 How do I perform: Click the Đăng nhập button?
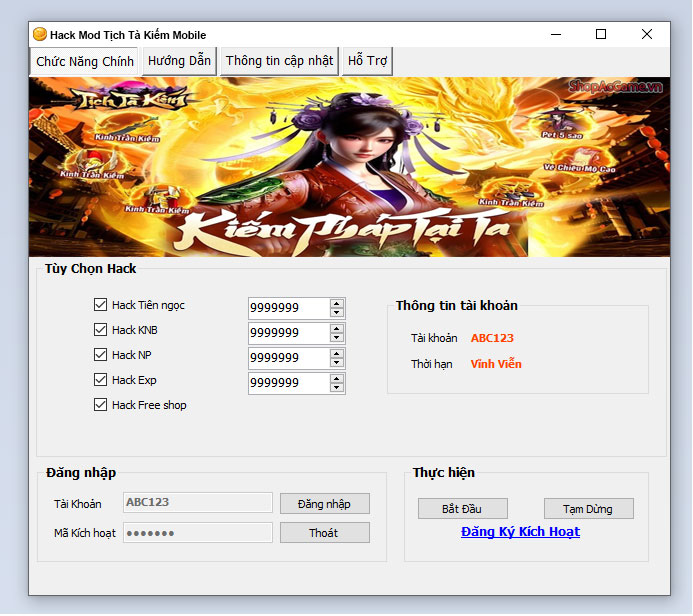coord(325,504)
